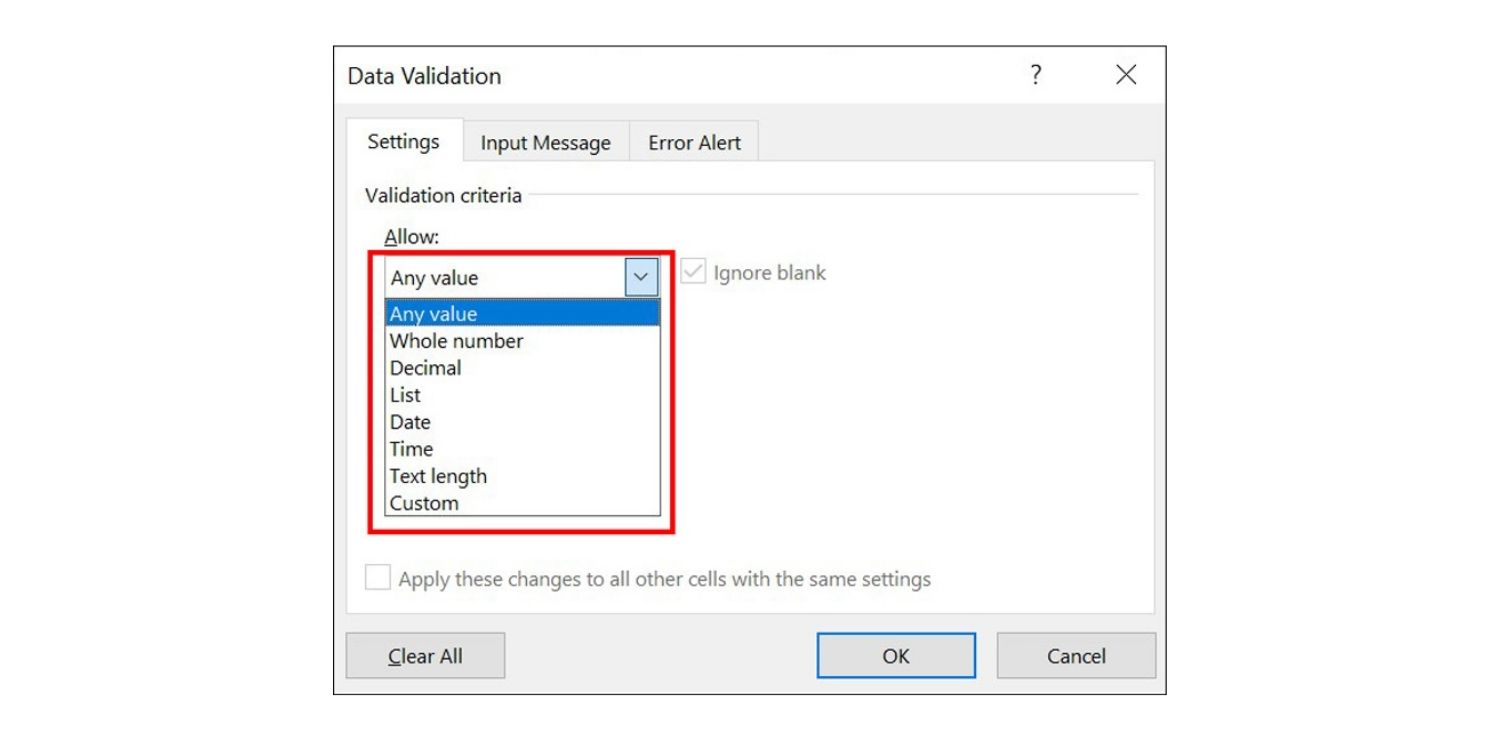Click the Clear All button

(x=425, y=655)
